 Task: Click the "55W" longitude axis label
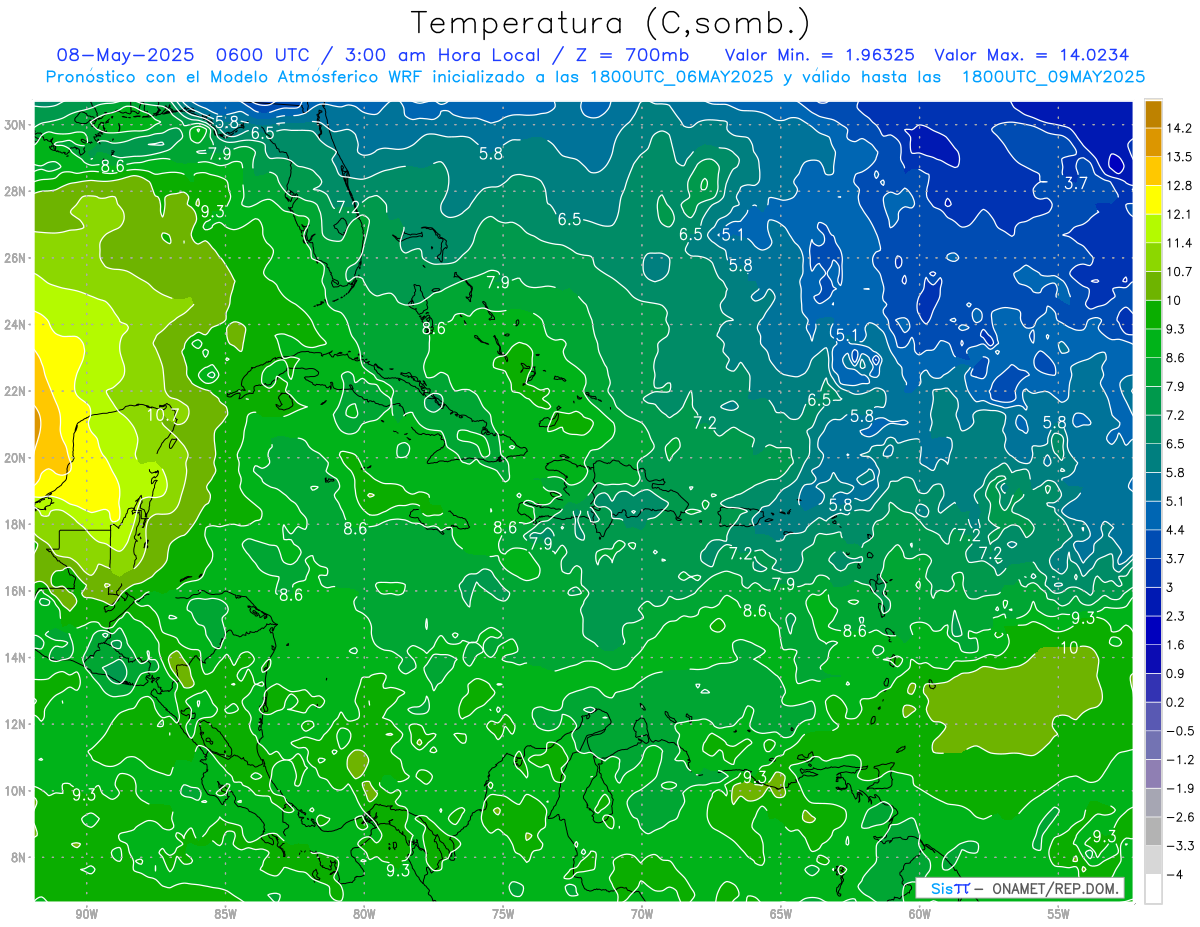coord(1059,914)
